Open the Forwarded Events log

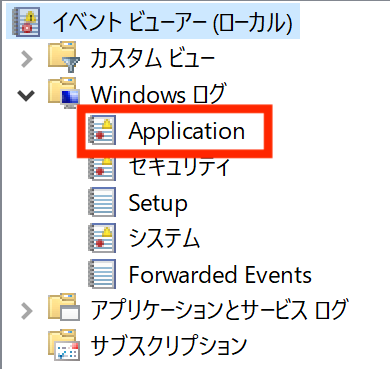tap(220, 275)
